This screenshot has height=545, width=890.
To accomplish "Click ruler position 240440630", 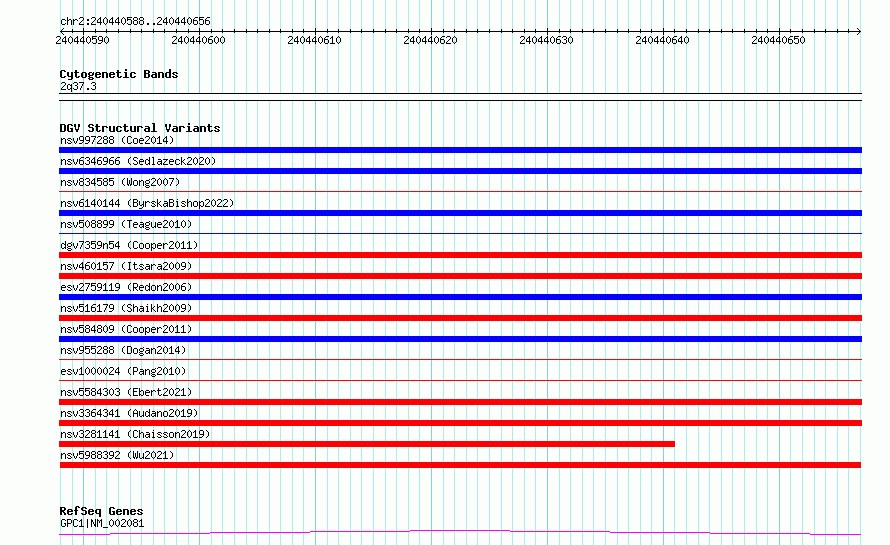I will click(547, 40).
